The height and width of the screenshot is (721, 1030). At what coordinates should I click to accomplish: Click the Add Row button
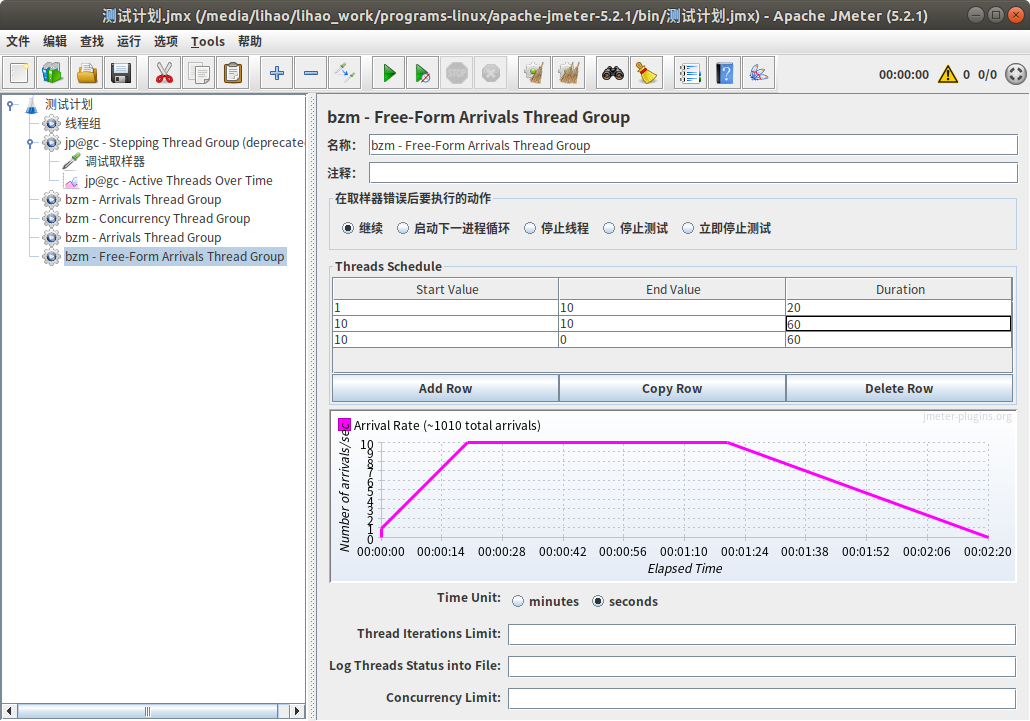445,388
